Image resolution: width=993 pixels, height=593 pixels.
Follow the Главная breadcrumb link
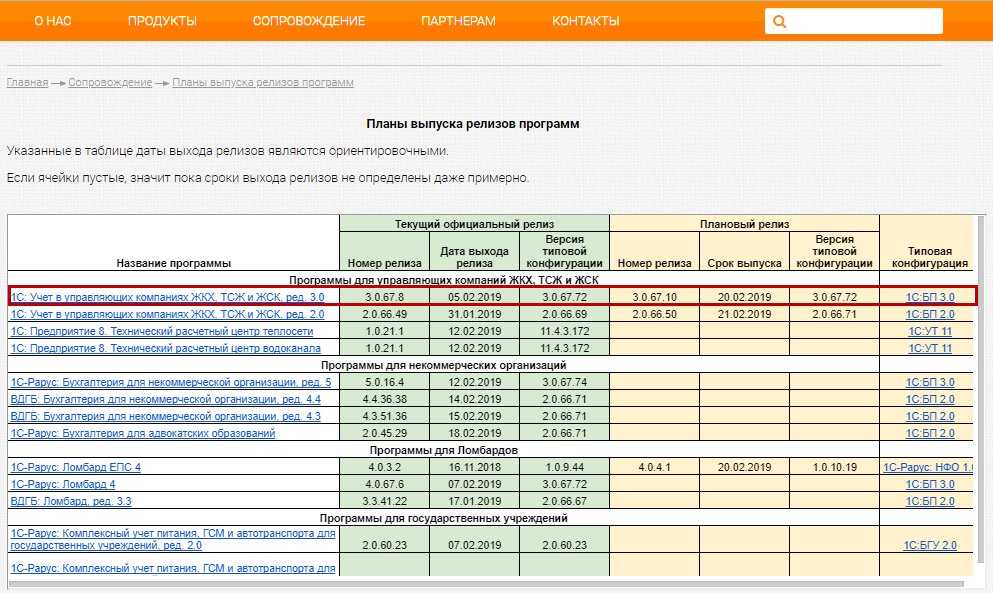click(x=27, y=82)
